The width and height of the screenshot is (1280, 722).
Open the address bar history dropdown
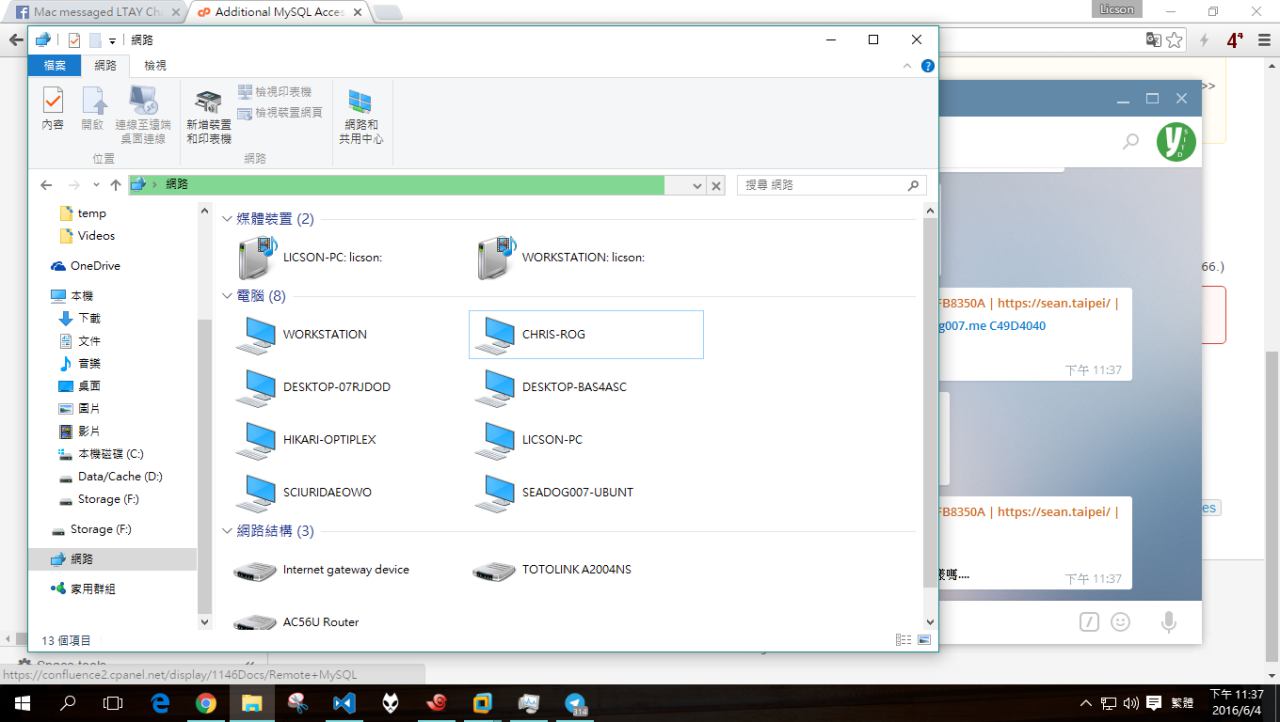[697, 186]
